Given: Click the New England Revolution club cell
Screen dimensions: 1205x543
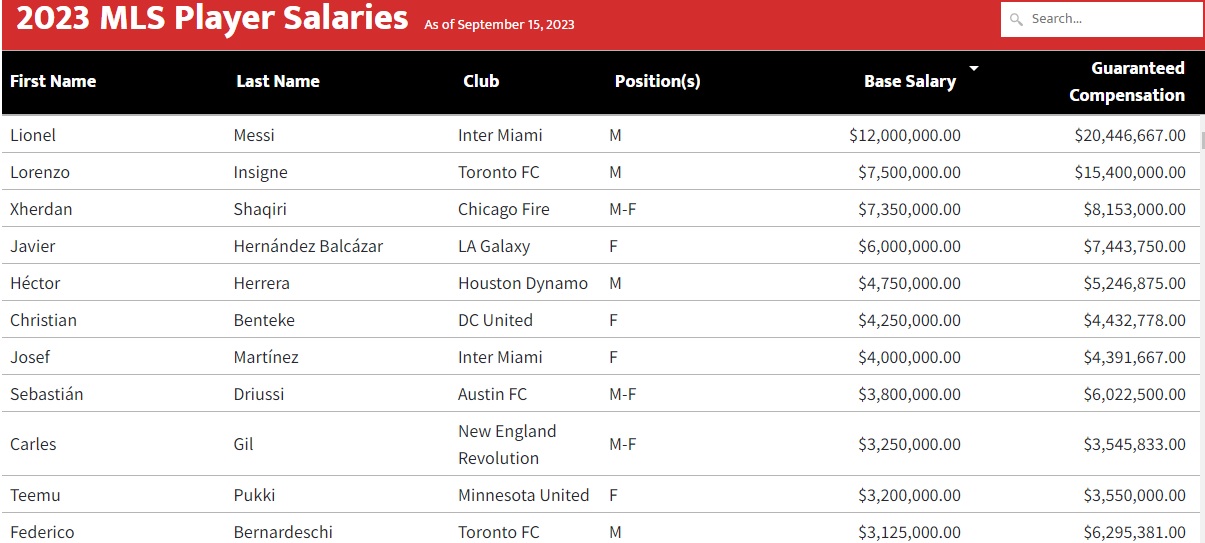Looking at the screenshot, I should (x=507, y=444).
